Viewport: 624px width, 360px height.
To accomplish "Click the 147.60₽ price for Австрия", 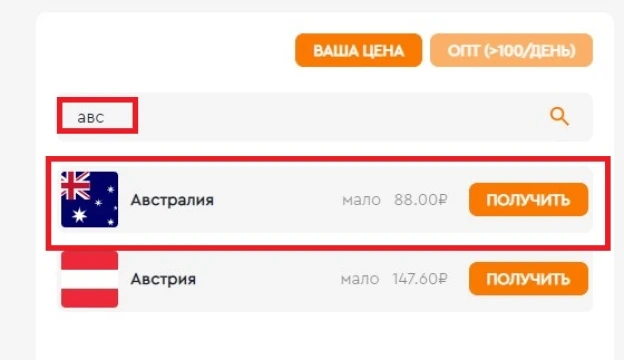I will pyautogui.click(x=420, y=279).
